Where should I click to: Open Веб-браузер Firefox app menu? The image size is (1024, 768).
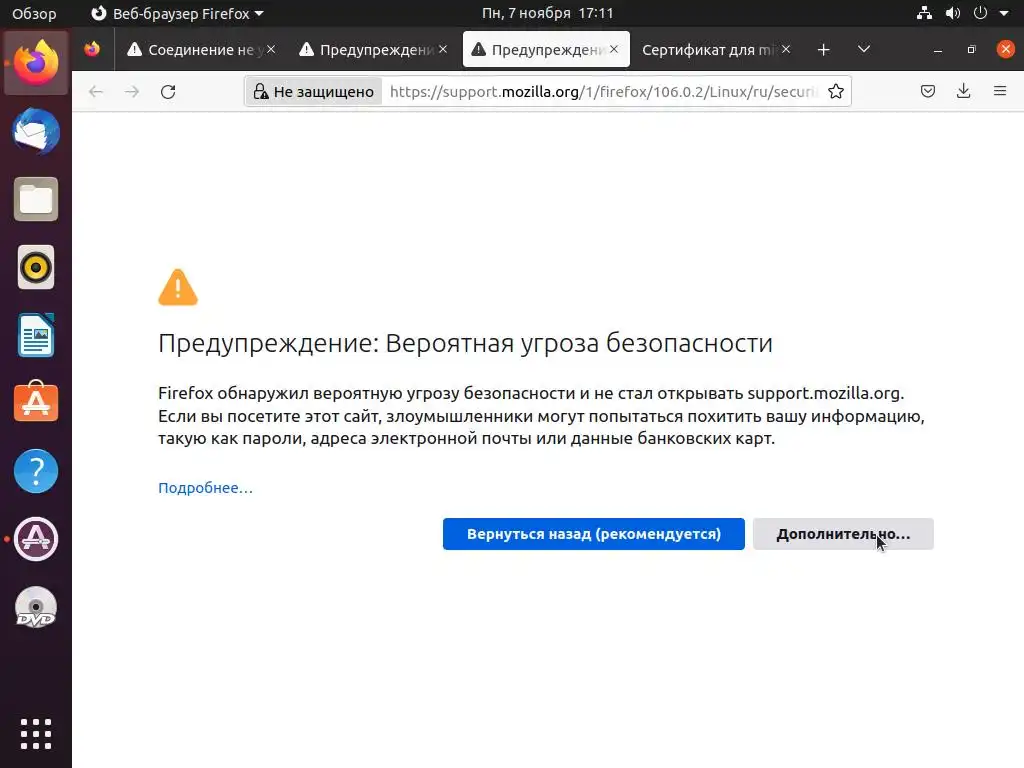click(x=177, y=13)
